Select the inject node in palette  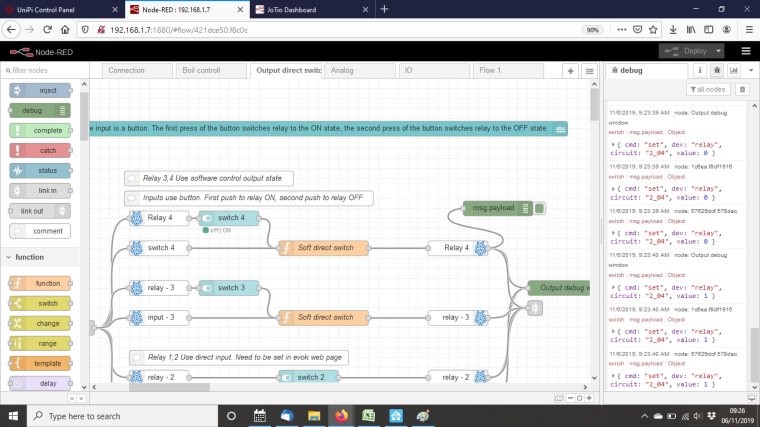click(40, 90)
